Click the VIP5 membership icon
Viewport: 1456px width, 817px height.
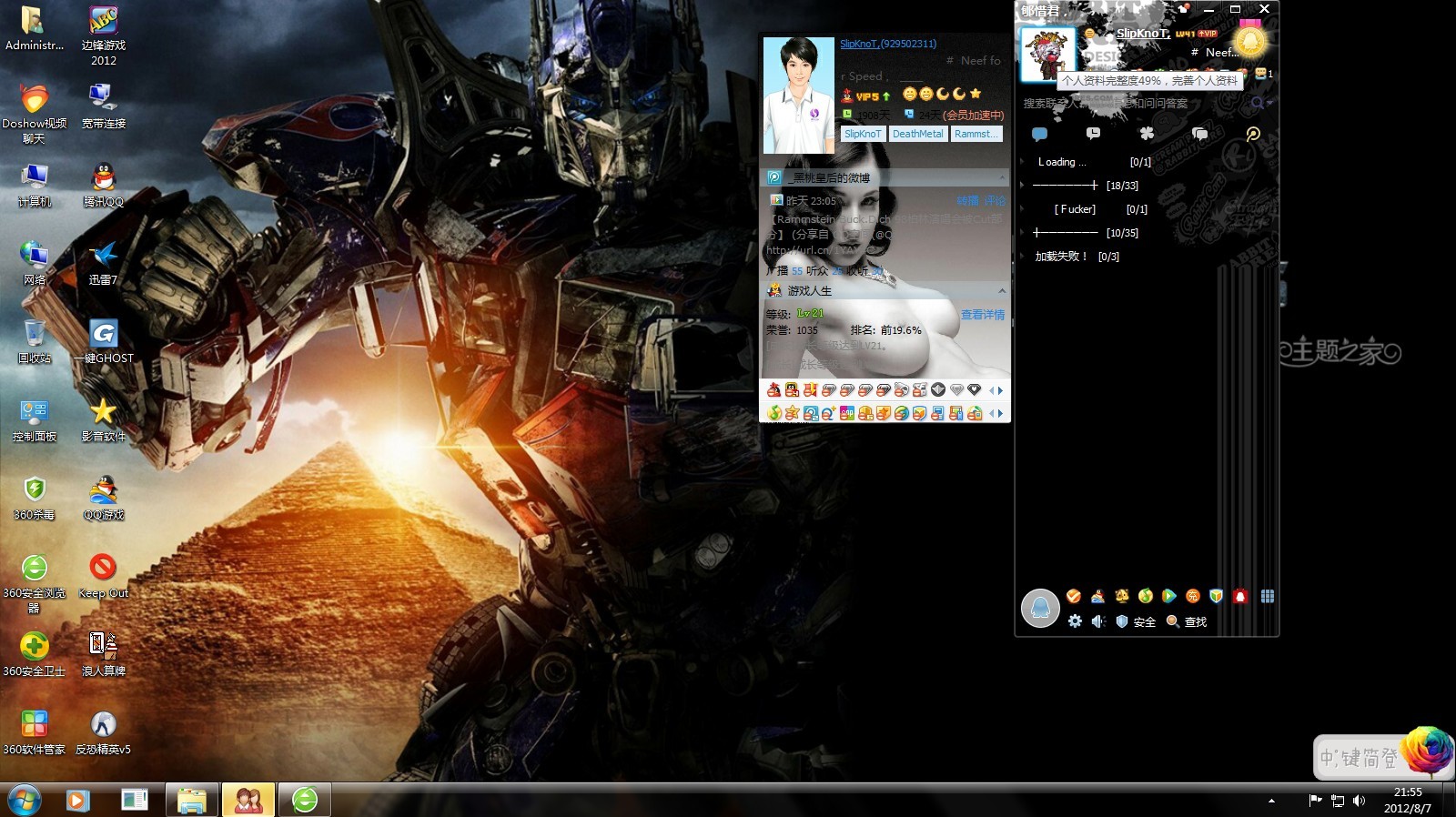pos(866,96)
